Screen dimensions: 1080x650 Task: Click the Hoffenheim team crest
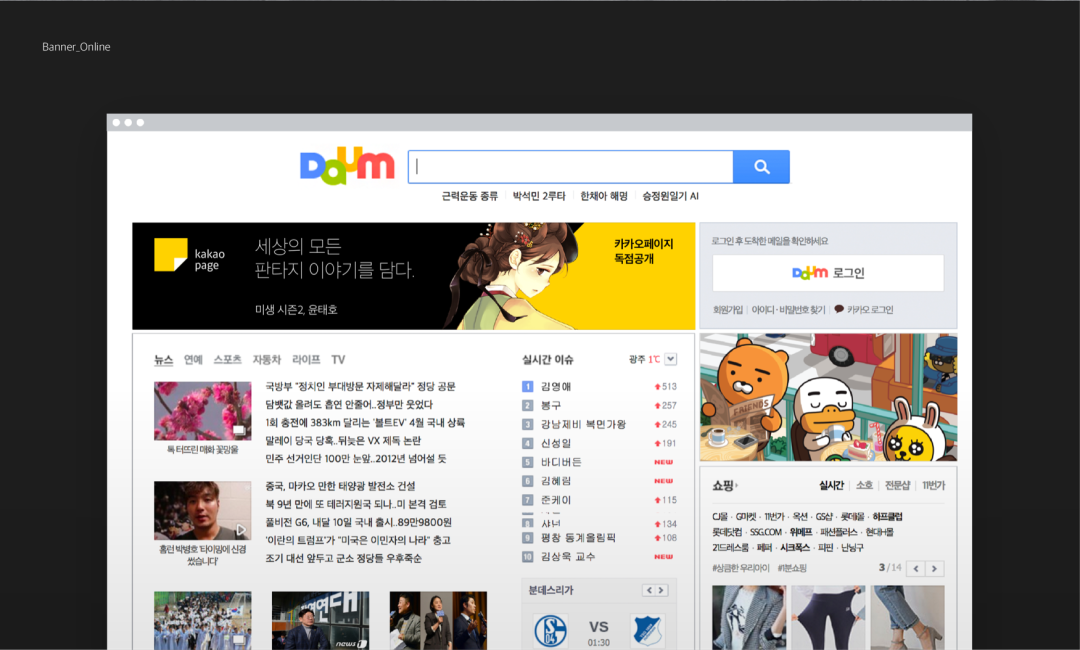647,630
